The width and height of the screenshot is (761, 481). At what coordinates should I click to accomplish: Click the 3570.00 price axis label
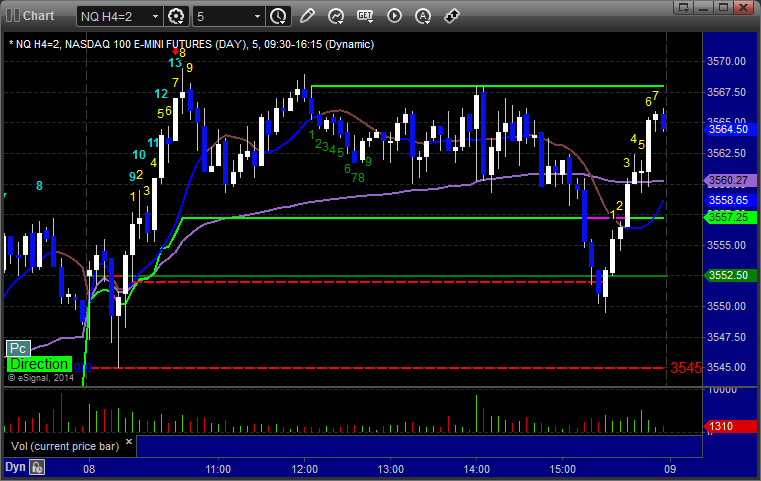[x=726, y=61]
